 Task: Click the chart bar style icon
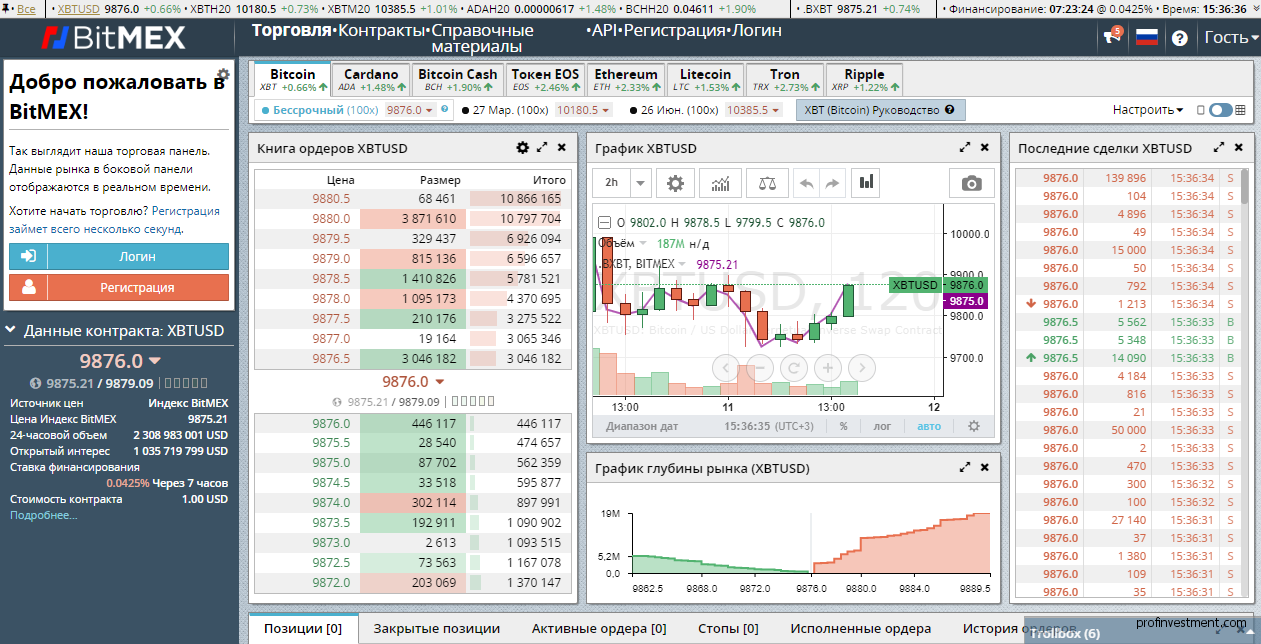[x=866, y=183]
